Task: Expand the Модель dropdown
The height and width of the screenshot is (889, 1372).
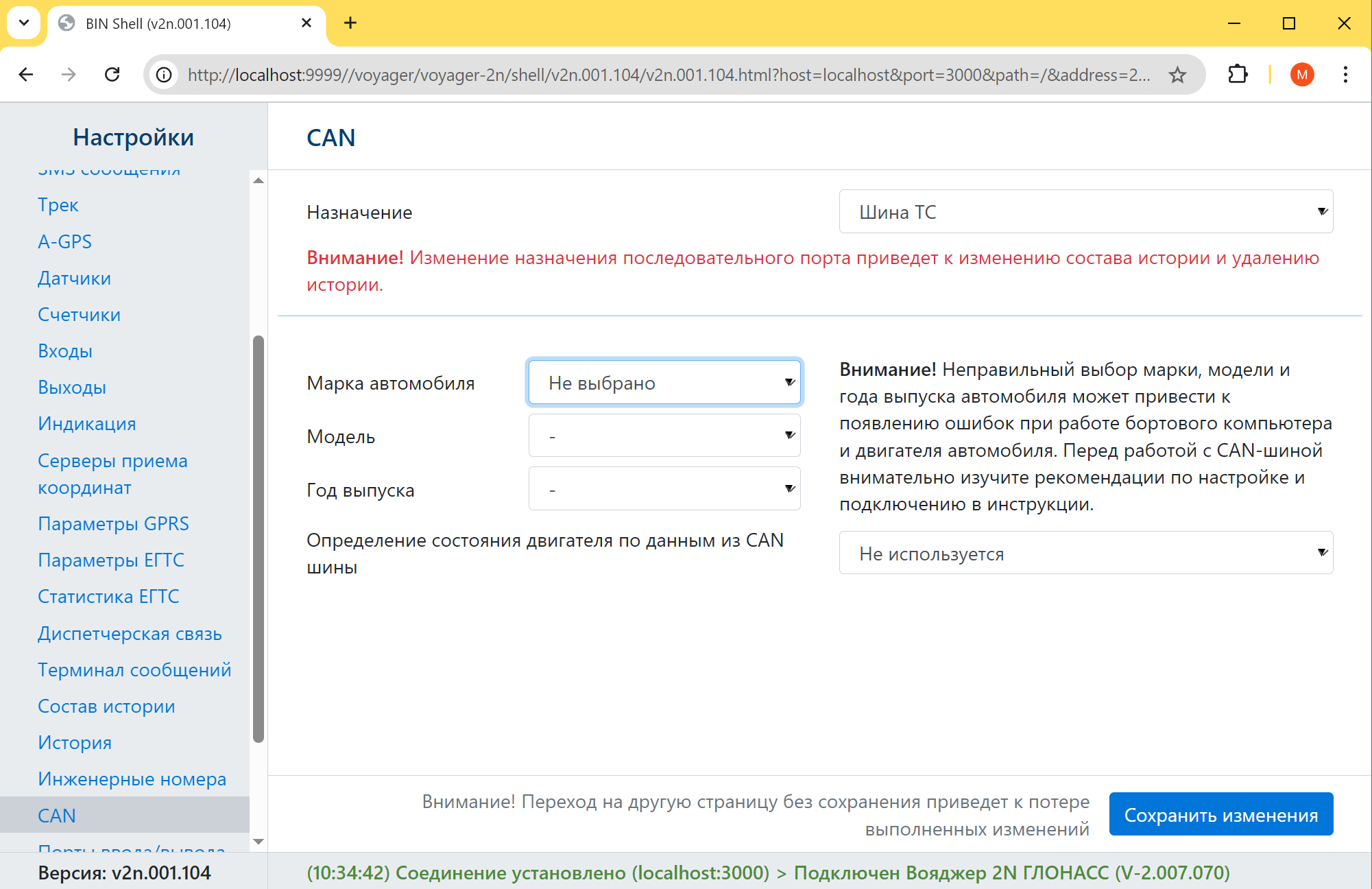Action: coord(664,436)
